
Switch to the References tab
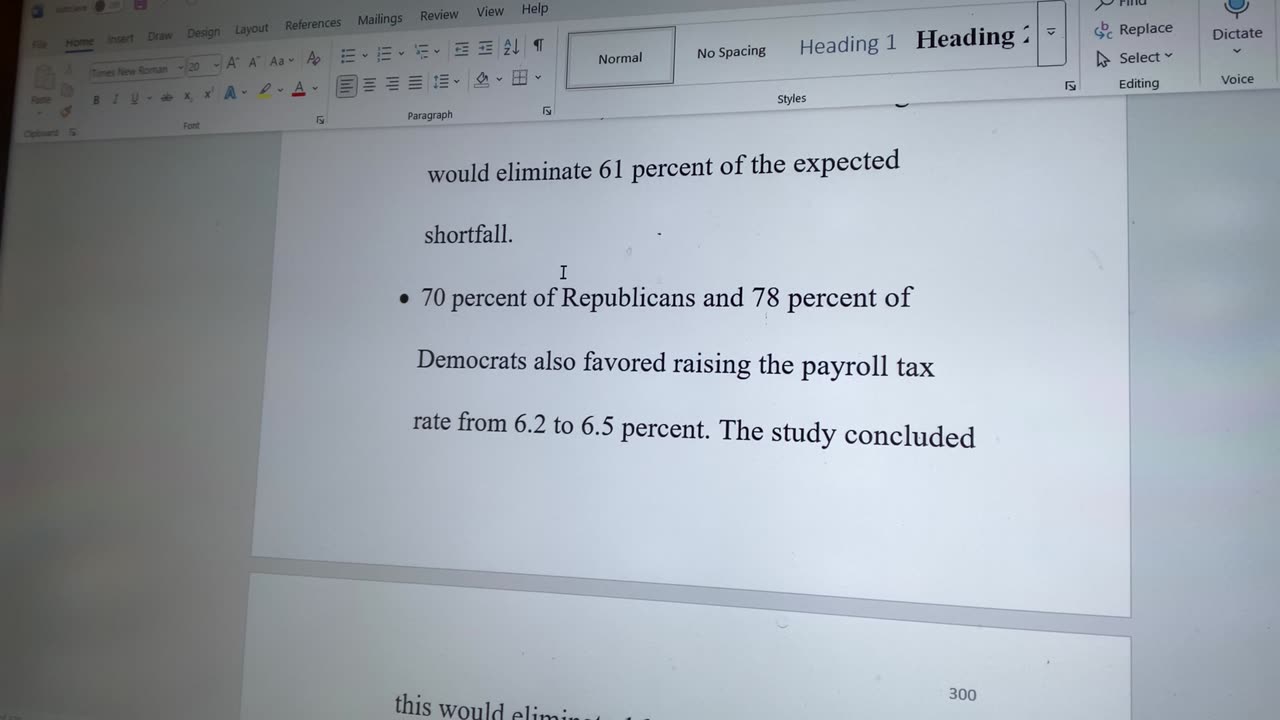(313, 25)
